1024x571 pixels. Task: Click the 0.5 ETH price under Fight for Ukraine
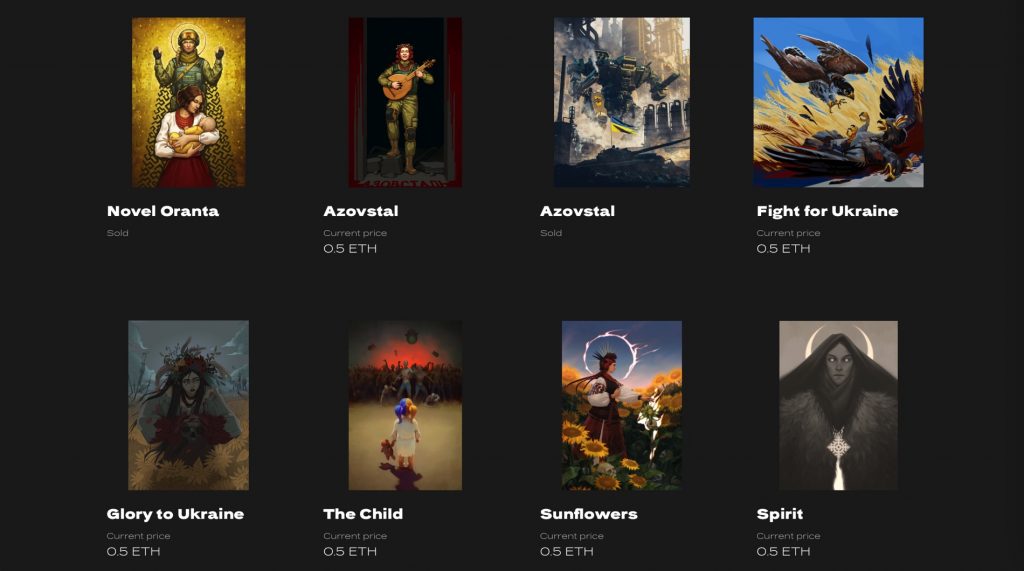click(x=783, y=249)
